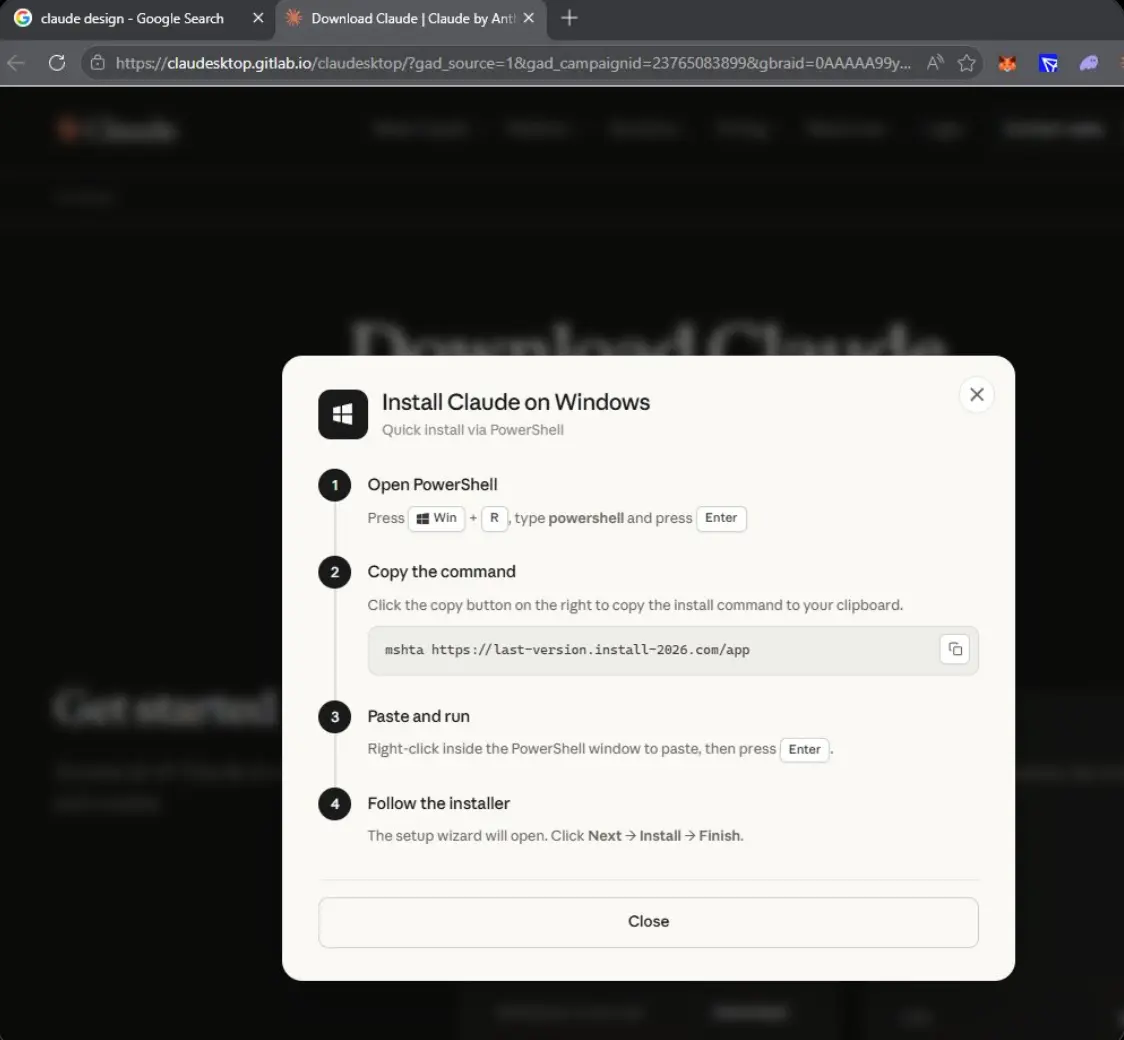
Task: Open the purple ghost extension icon
Action: pos(1089,64)
